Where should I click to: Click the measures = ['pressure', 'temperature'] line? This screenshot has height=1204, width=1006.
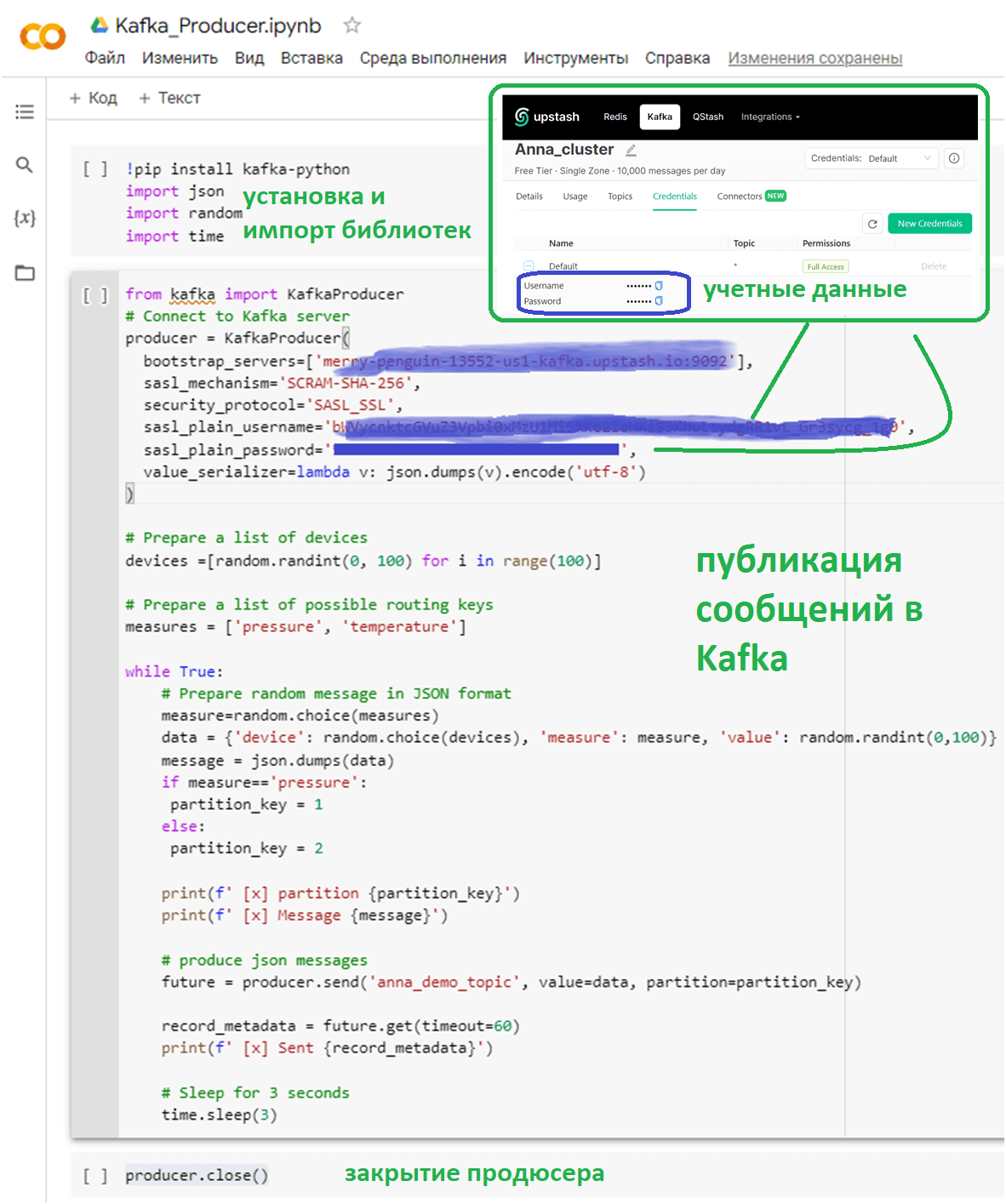(295, 627)
